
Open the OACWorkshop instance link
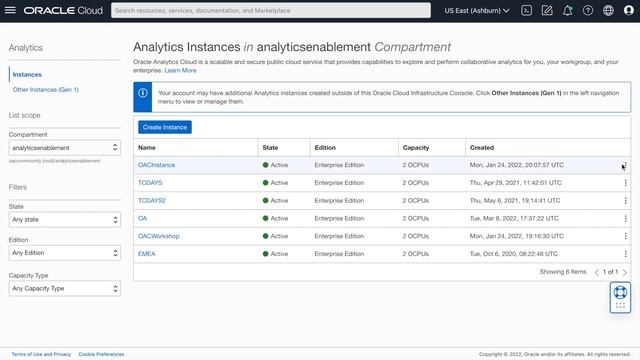pyautogui.click(x=159, y=236)
